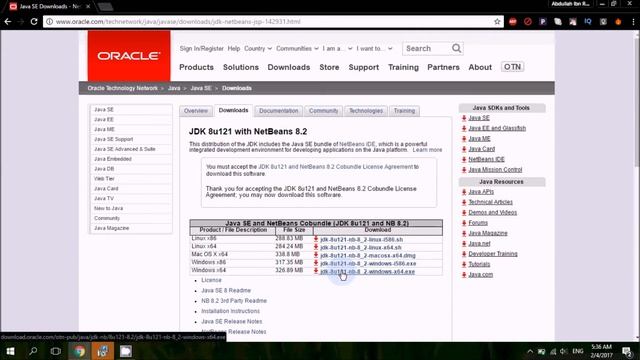640x360 pixels.
Task: Switch to the Documentation tab
Action: point(278,111)
